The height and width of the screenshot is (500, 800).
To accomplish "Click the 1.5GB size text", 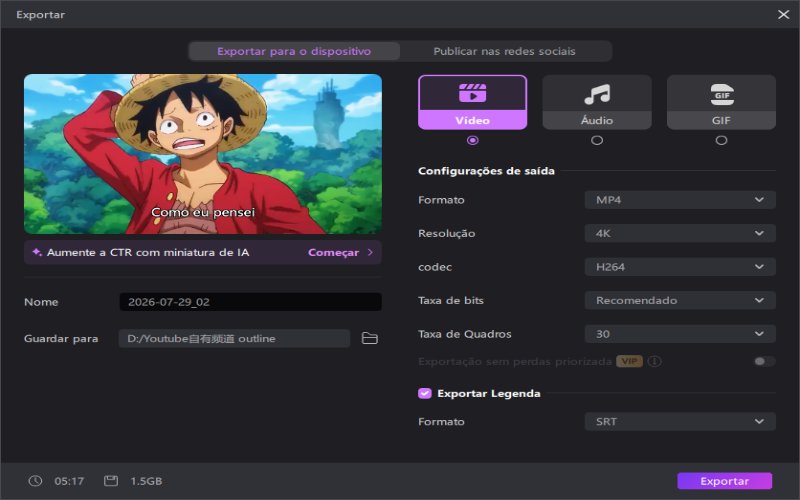I will (146, 481).
